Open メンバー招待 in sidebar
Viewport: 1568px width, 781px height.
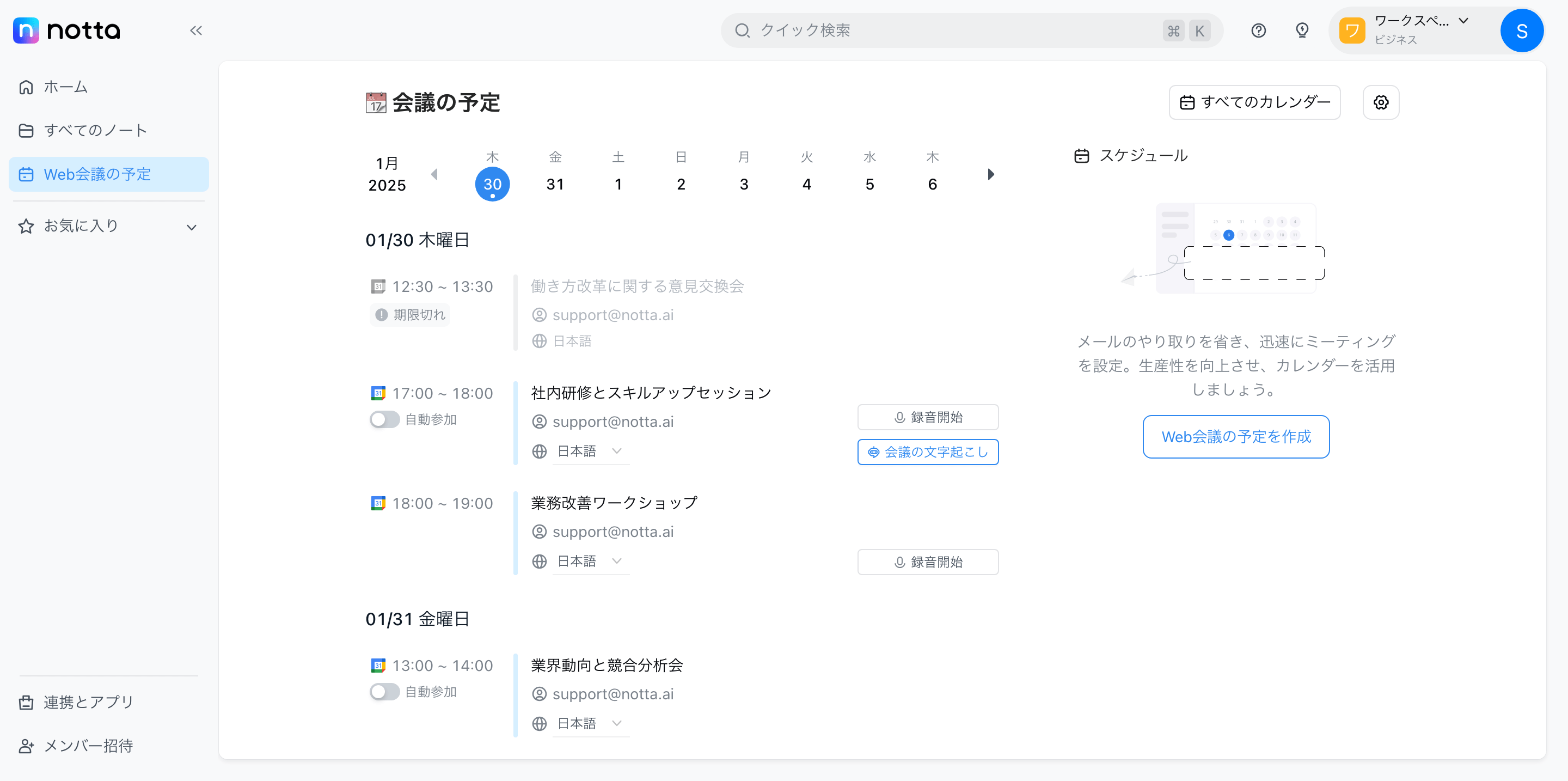(109, 746)
